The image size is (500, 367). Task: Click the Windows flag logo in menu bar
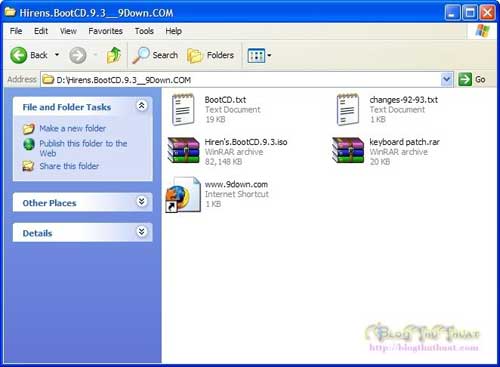pos(482,31)
